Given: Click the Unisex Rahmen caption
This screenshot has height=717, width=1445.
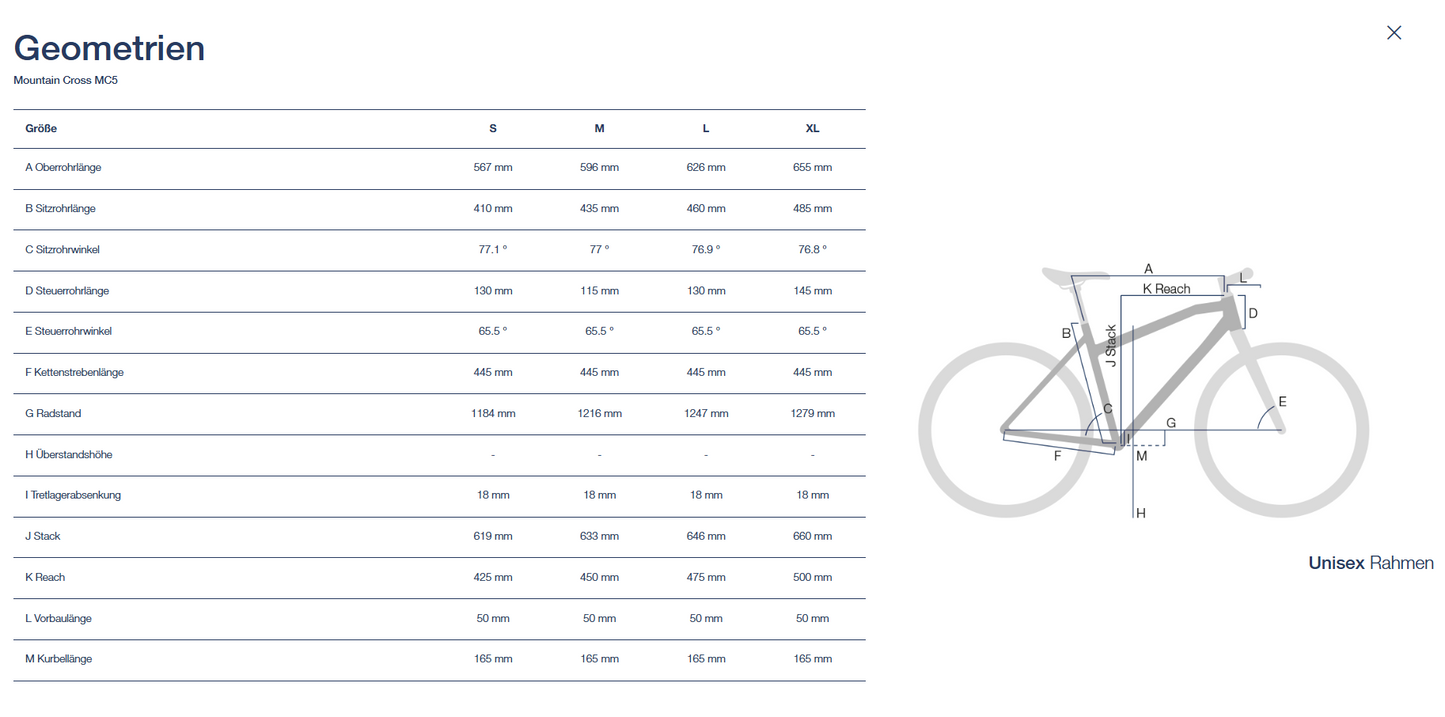Looking at the screenshot, I should [1370, 563].
